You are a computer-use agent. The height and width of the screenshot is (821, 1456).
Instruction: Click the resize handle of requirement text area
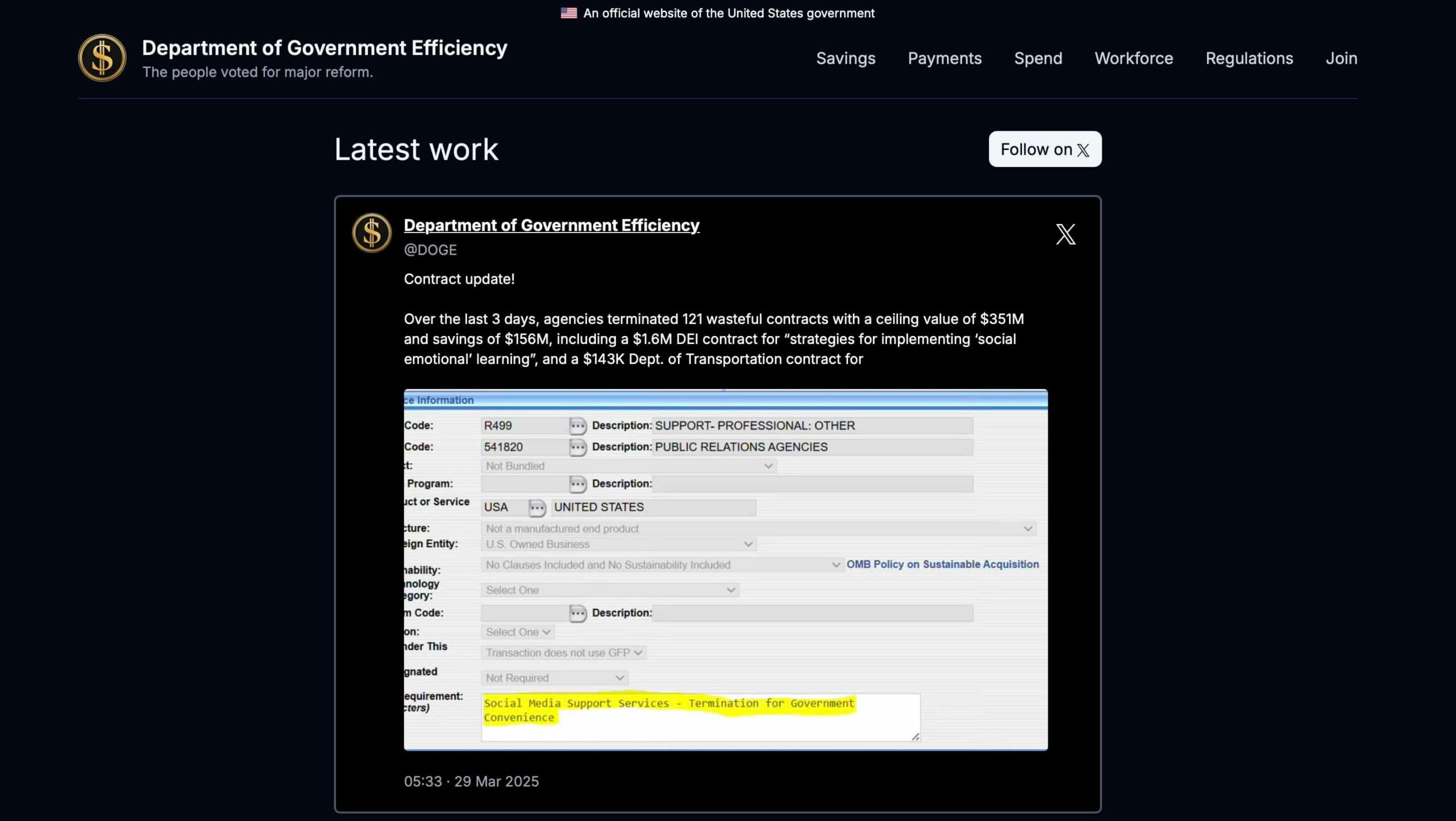915,736
